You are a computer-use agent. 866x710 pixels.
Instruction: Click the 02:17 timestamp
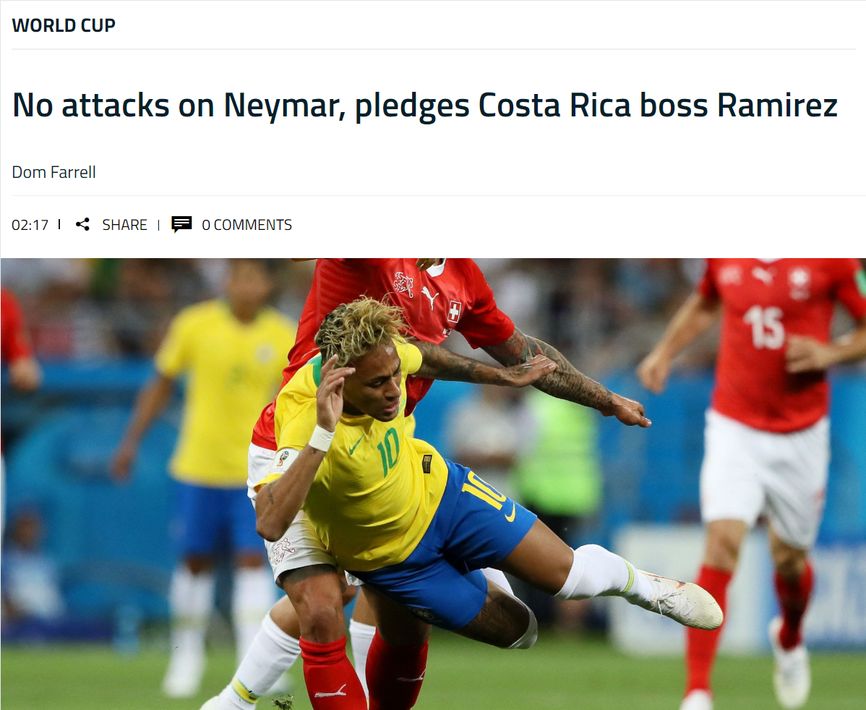30,225
